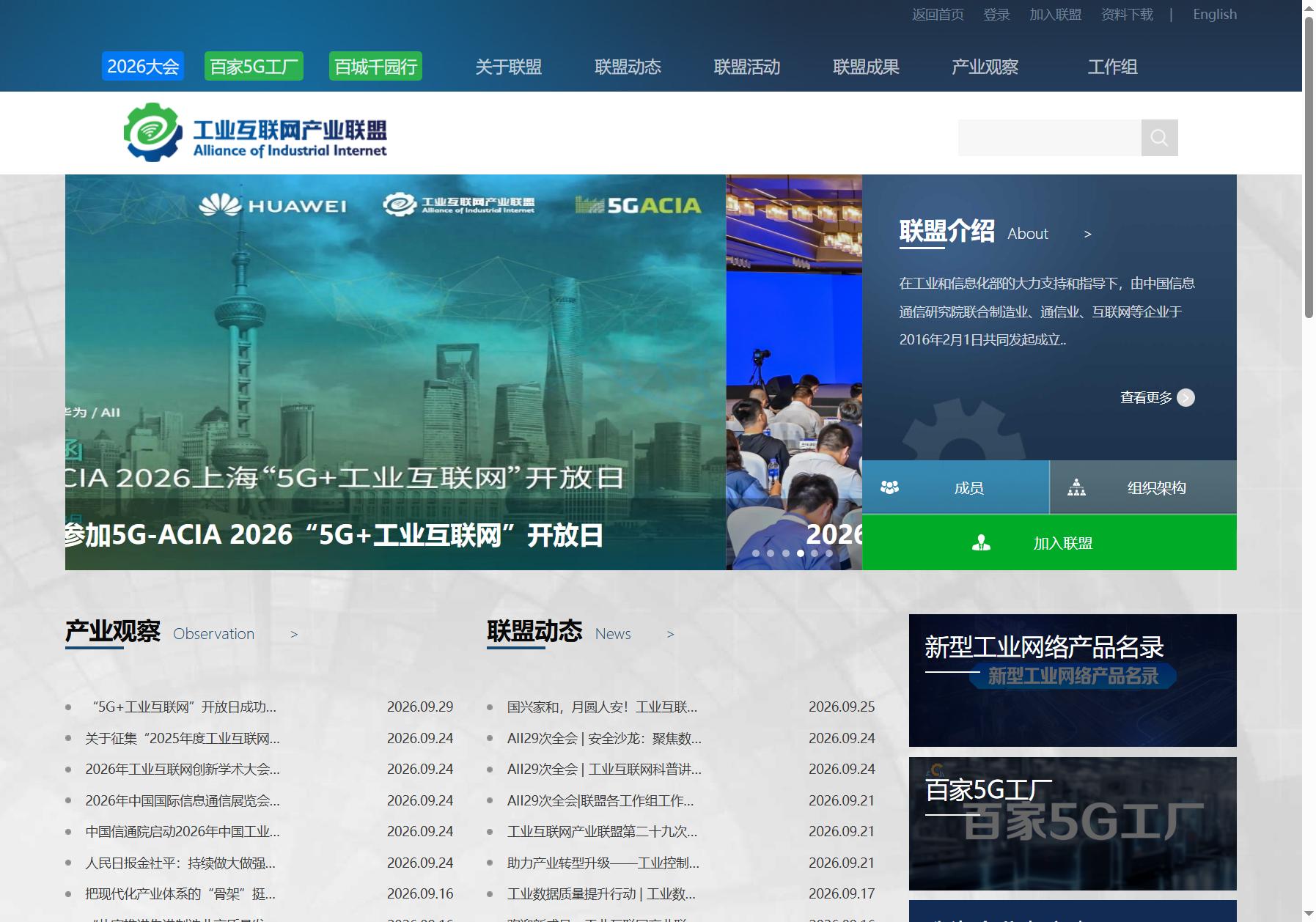
Task: Open the 百城千园行 nav button
Action: click(x=375, y=67)
